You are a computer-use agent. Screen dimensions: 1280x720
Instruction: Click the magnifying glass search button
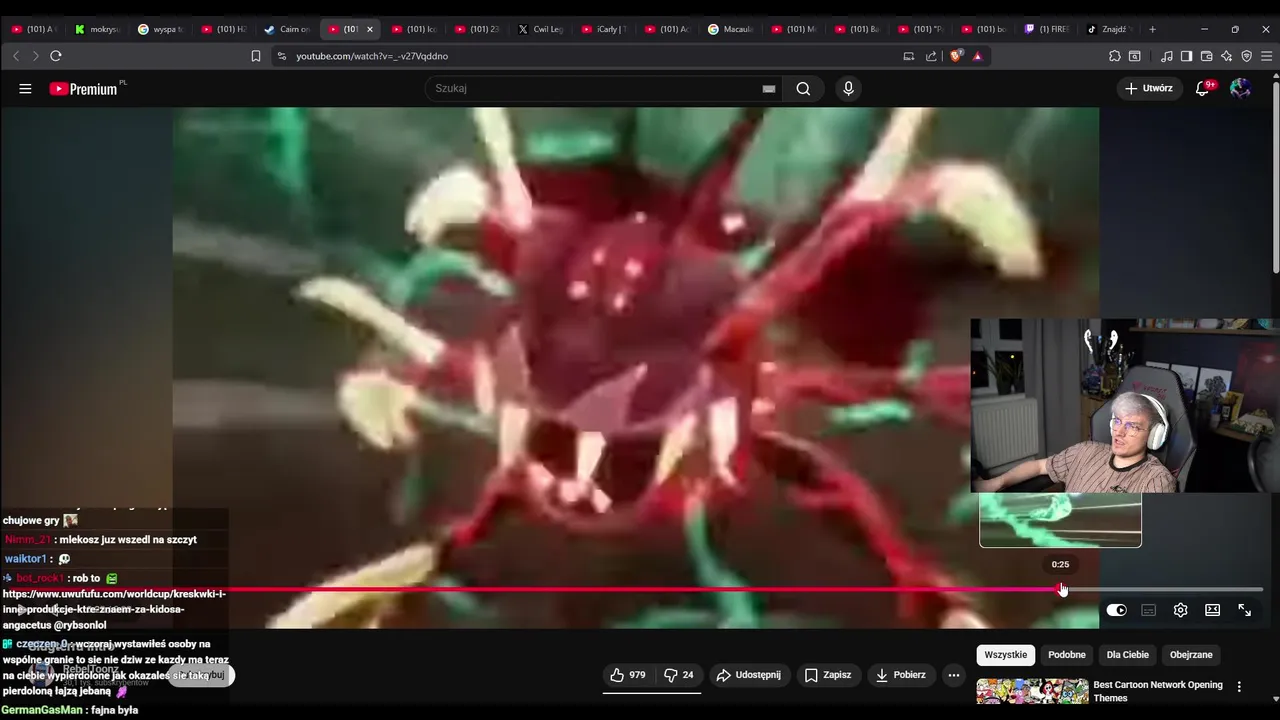[x=803, y=88]
